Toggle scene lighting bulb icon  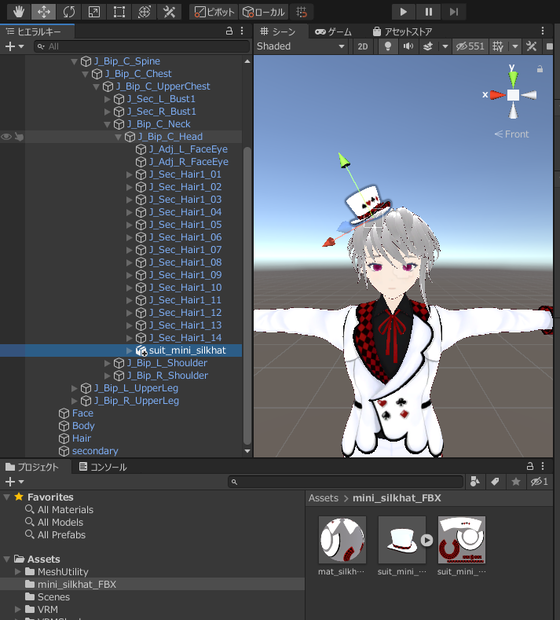(x=388, y=46)
